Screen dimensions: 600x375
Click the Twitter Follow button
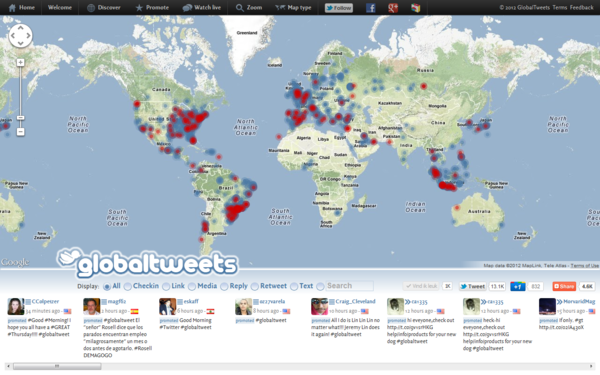click(339, 8)
